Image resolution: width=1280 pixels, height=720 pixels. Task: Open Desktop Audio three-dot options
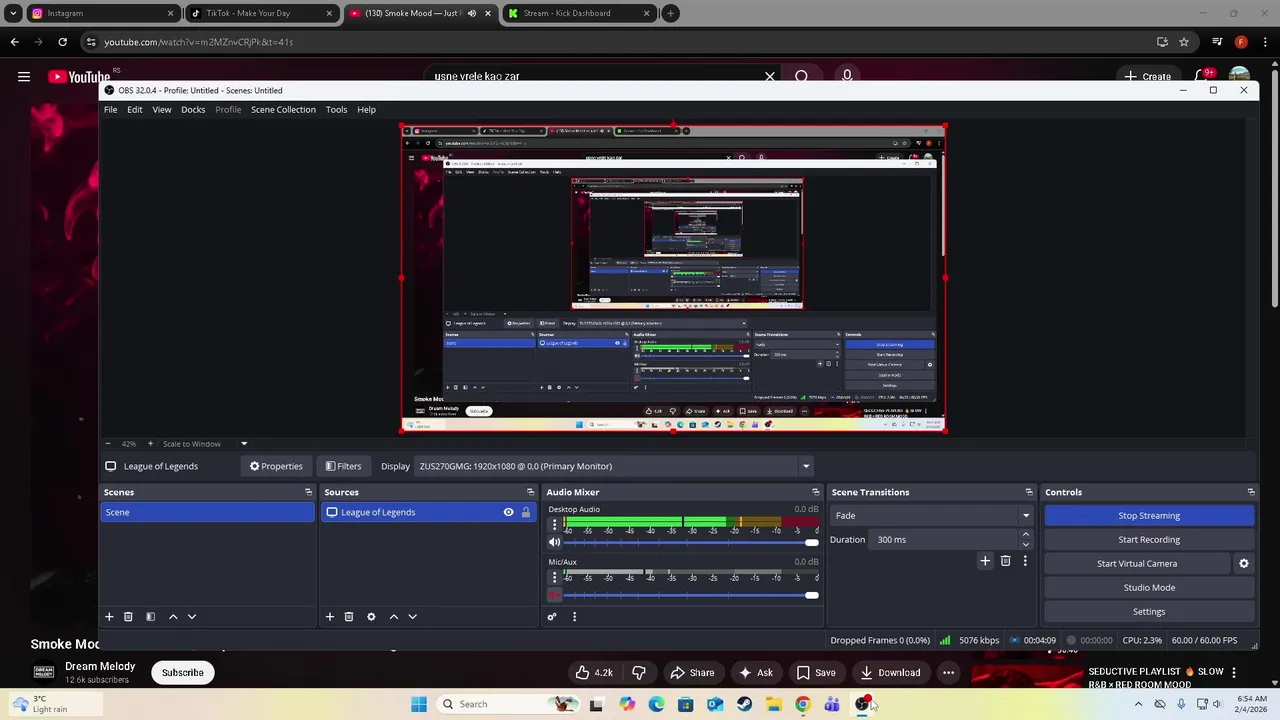(554, 524)
